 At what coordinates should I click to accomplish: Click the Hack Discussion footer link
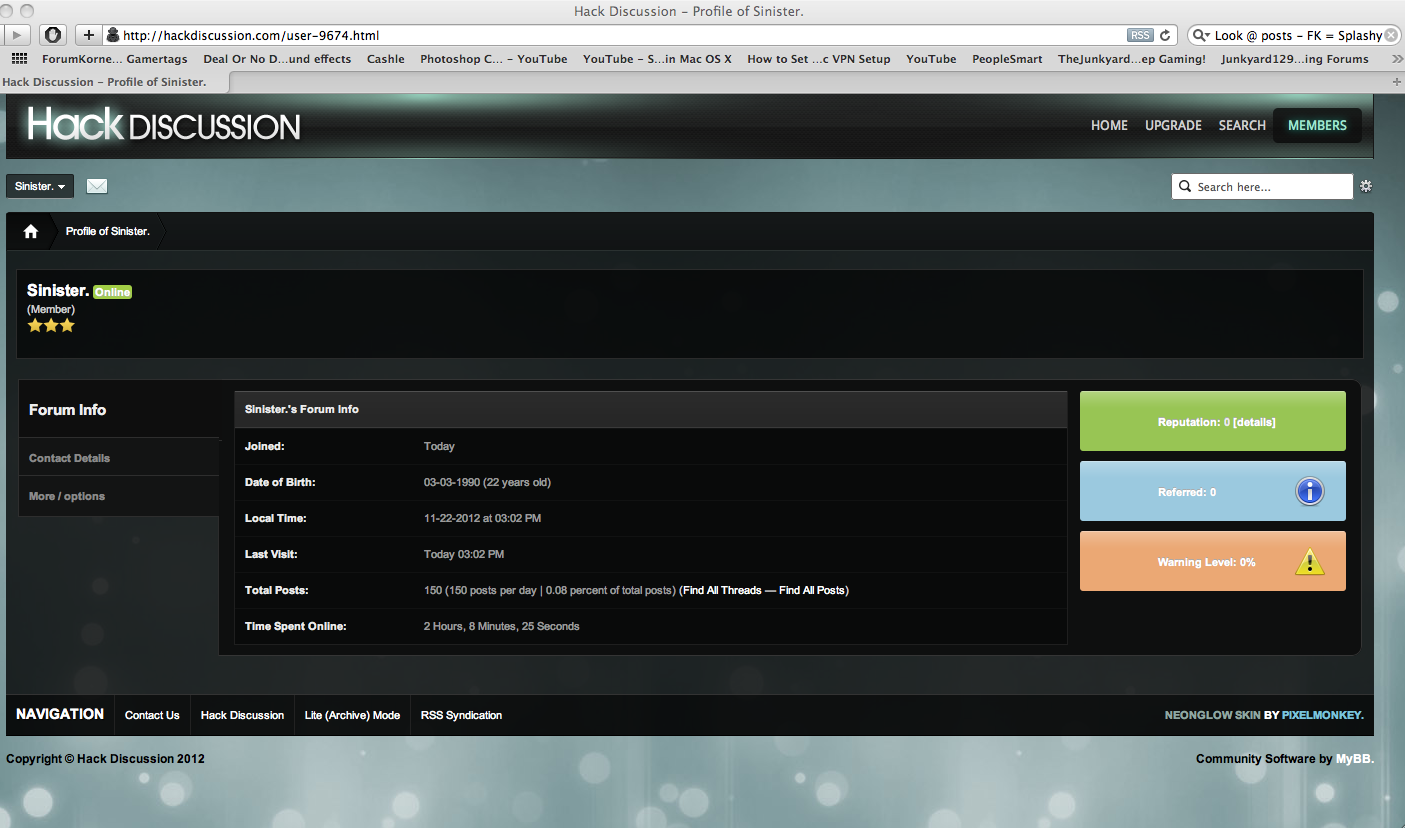click(242, 715)
